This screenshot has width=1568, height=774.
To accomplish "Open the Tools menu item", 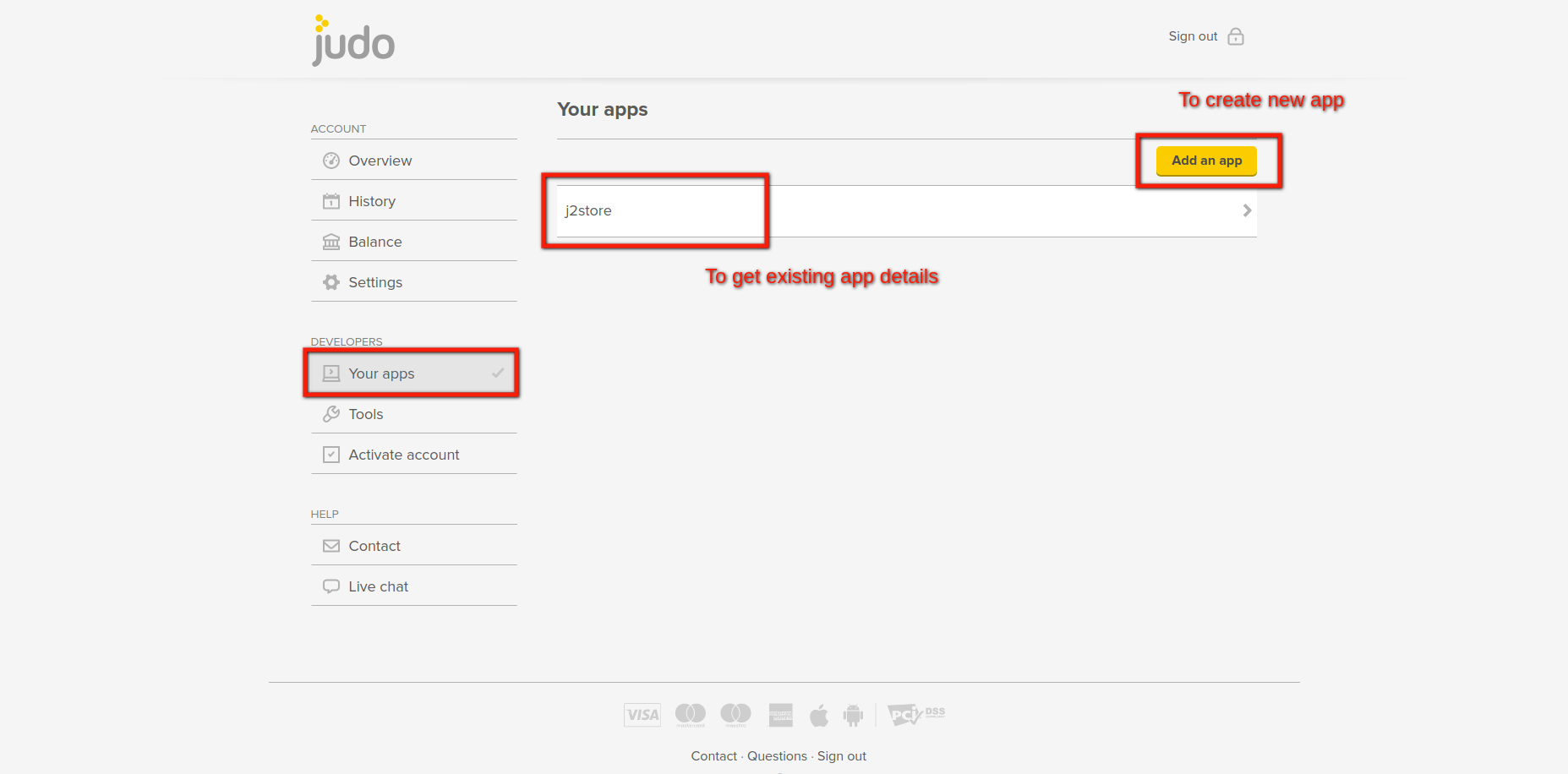I will click(x=414, y=414).
